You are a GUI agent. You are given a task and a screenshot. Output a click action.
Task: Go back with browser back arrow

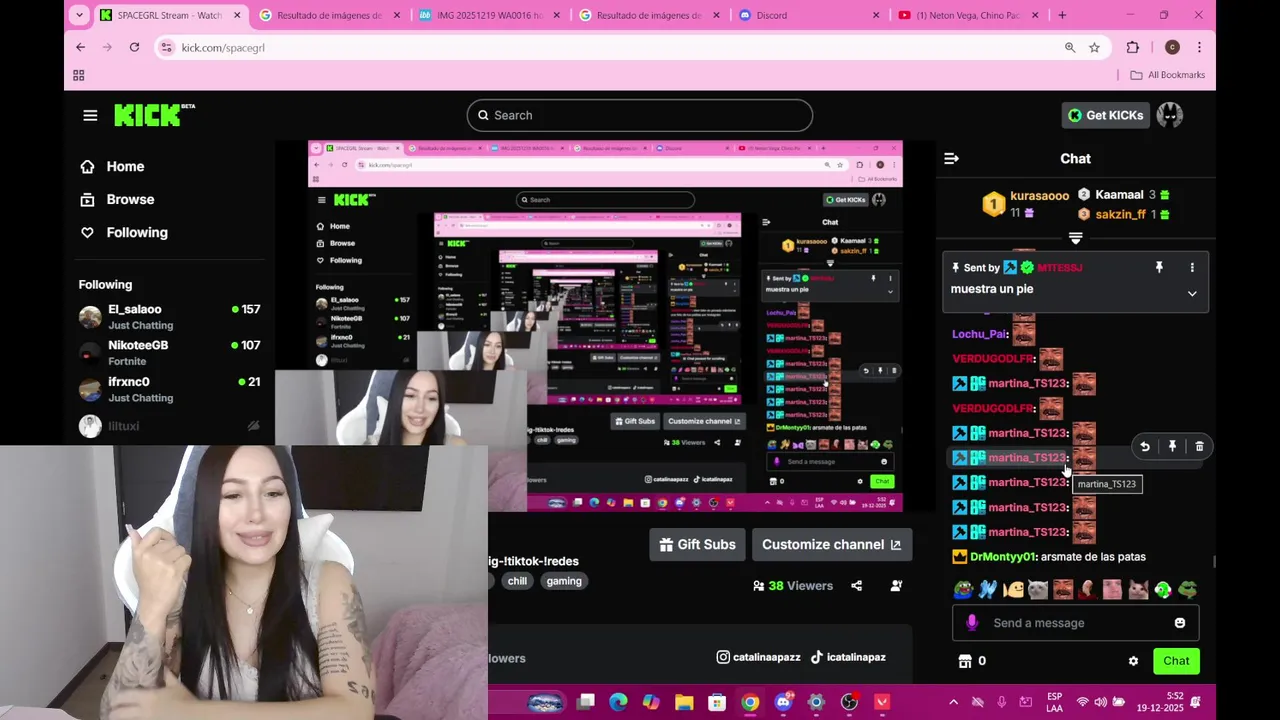81,47
